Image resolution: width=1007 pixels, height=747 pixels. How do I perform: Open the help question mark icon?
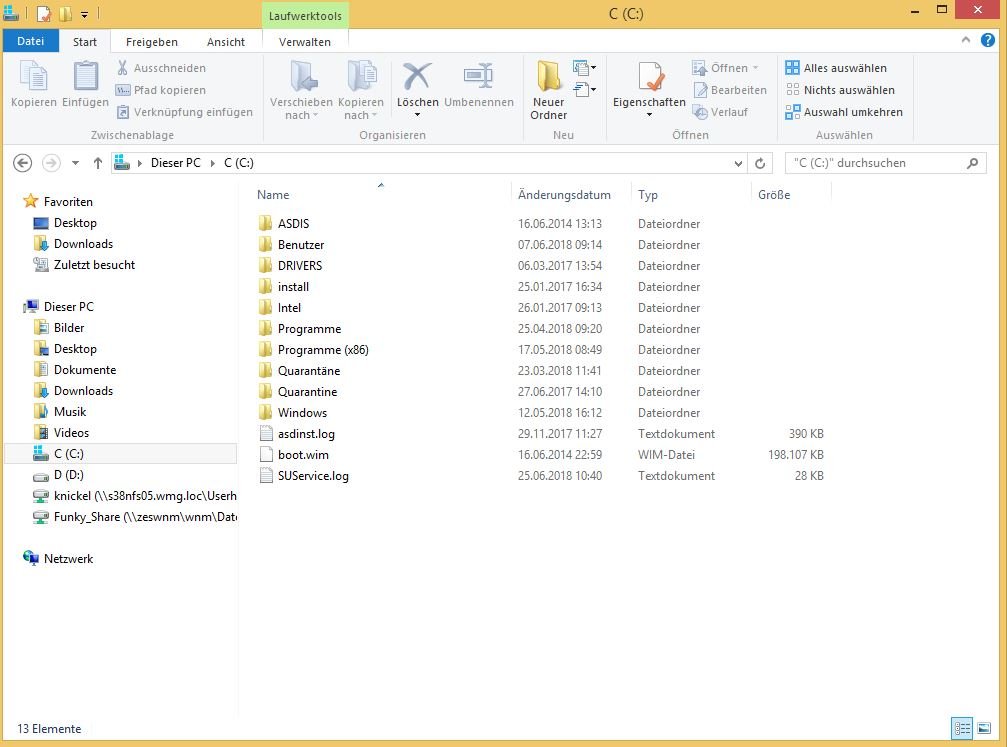(988, 40)
